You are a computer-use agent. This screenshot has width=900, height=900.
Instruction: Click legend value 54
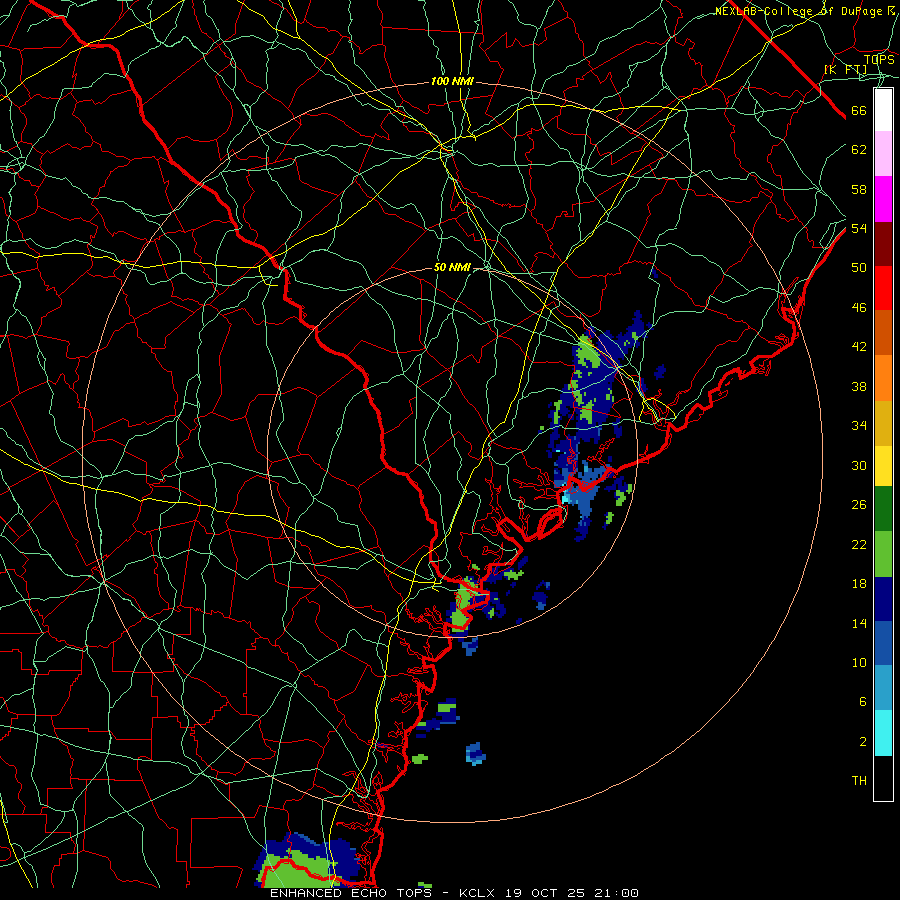point(859,228)
